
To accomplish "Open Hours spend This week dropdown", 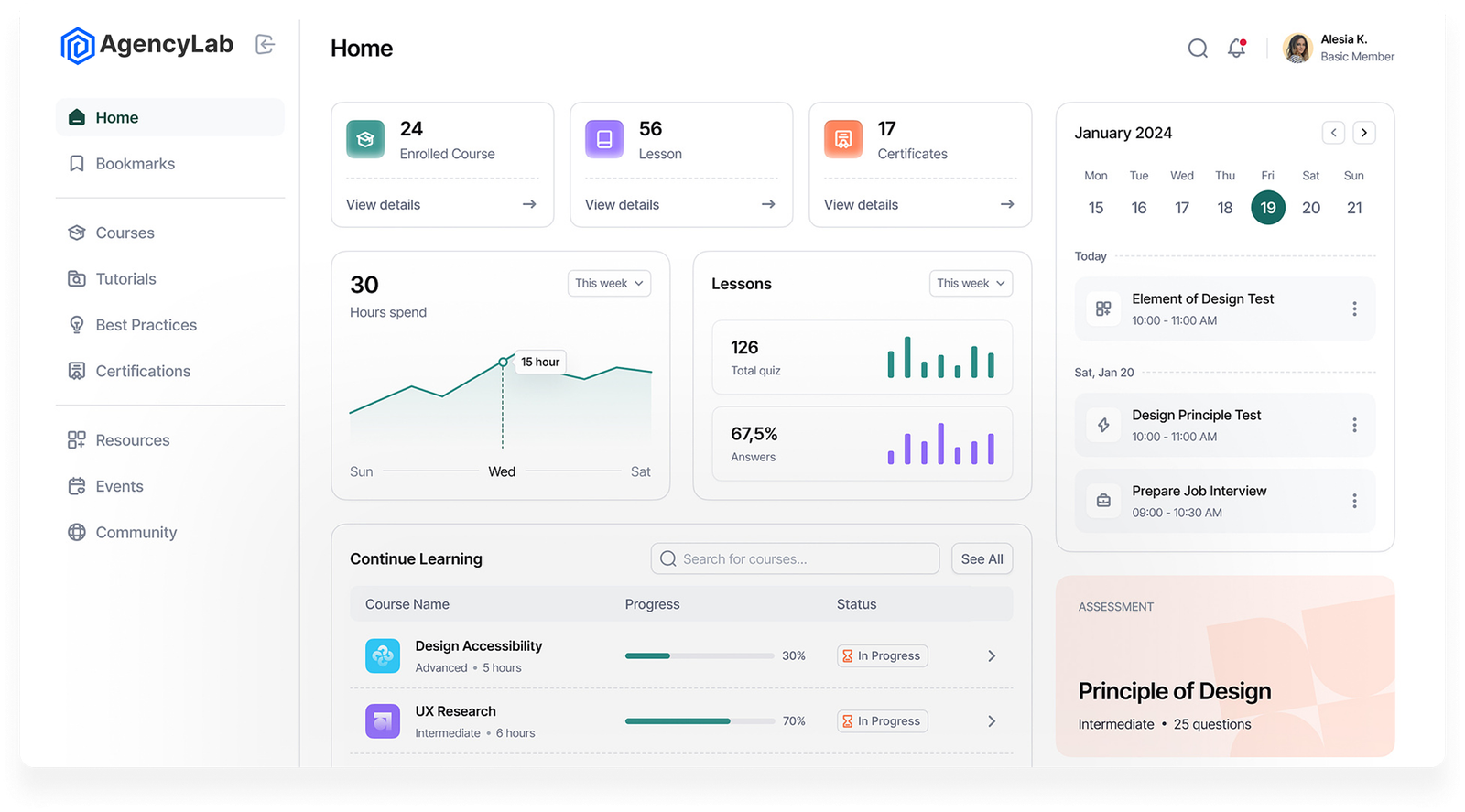I will point(609,284).
